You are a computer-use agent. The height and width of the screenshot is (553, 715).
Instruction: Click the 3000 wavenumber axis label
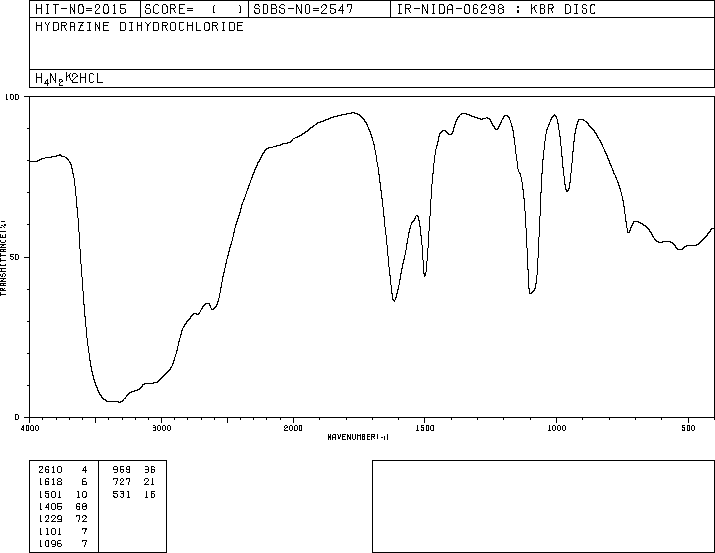(161, 428)
